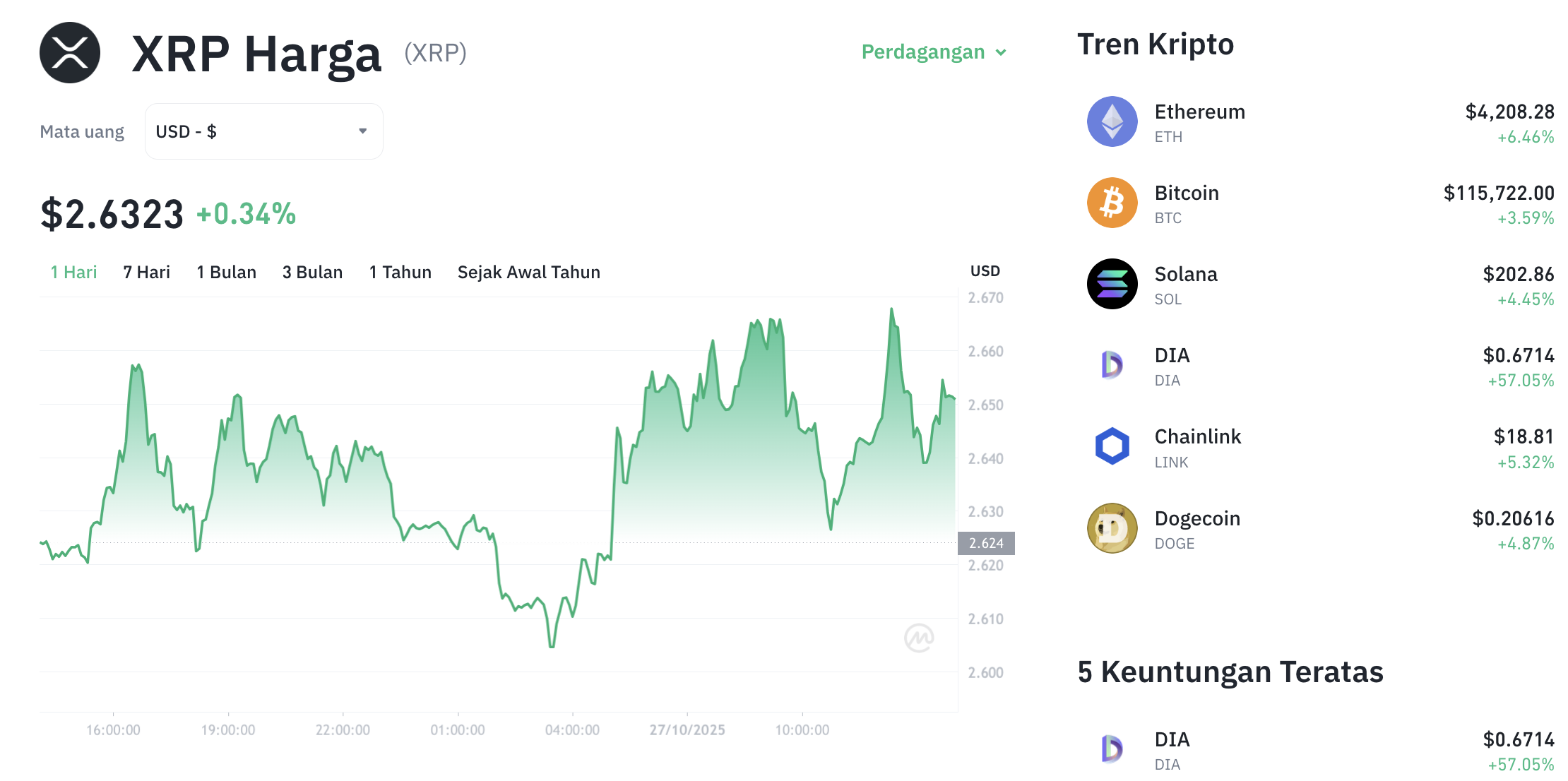Open the Mata uang currency dropdown

[263, 131]
